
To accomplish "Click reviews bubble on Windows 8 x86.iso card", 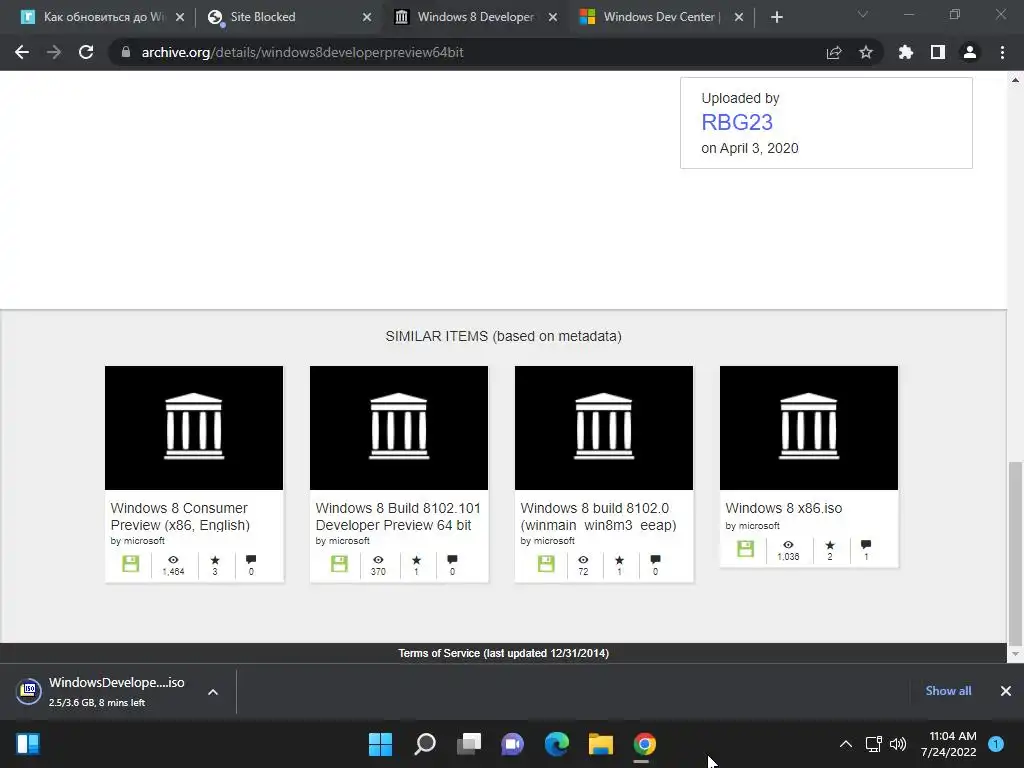I will click(x=866, y=545).
